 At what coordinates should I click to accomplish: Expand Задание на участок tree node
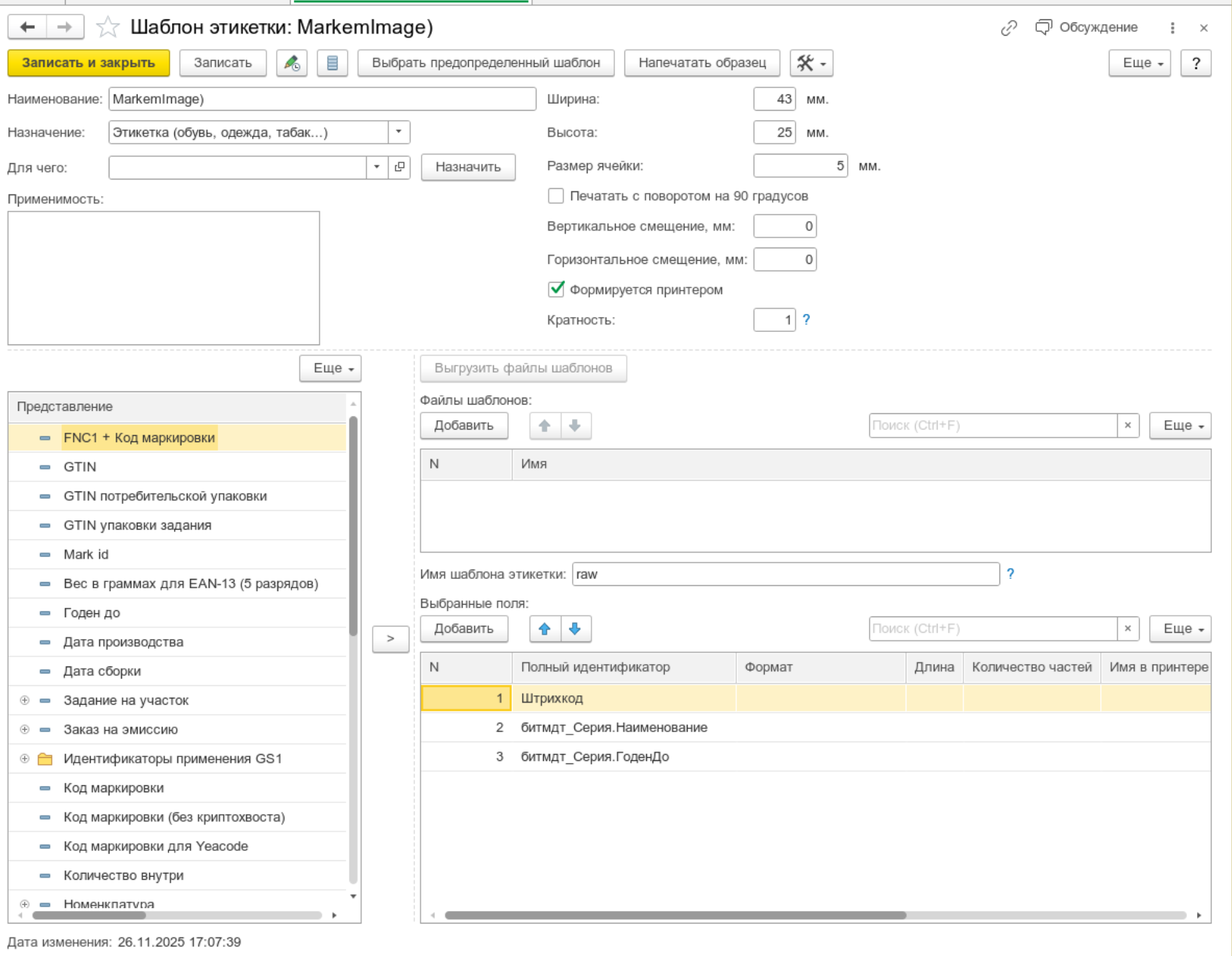point(24,700)
